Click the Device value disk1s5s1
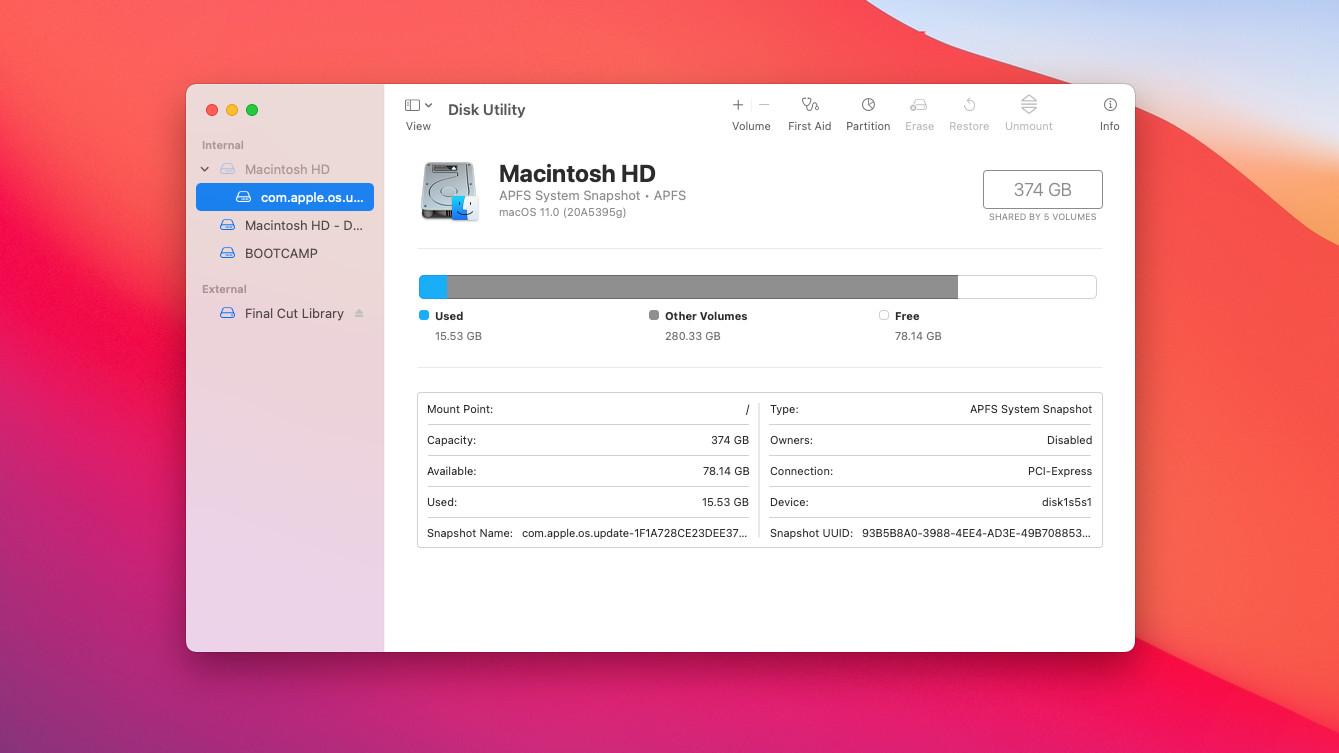 [x=1067, y=502]
